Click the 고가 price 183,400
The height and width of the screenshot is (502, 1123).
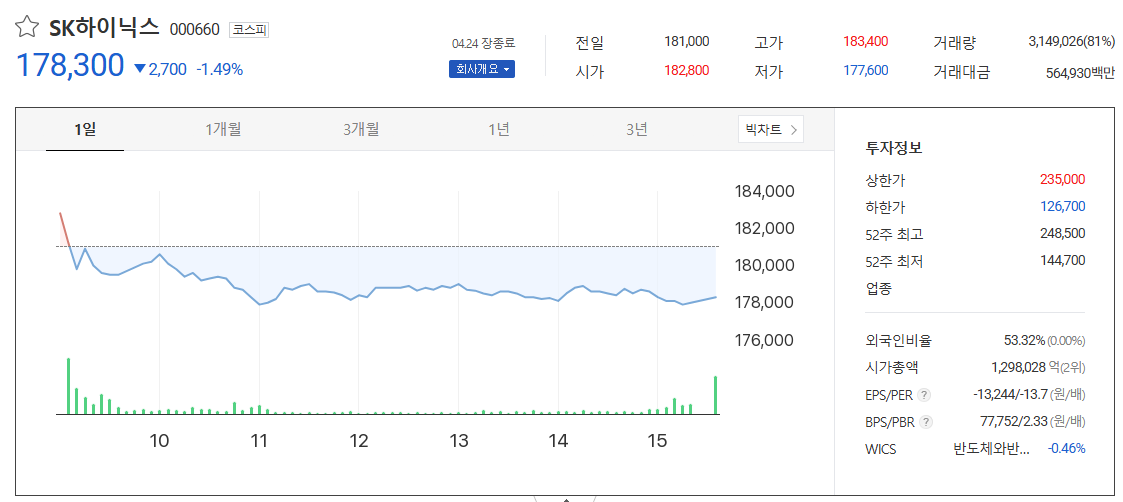pyautogui.click(x=865, y=42)
